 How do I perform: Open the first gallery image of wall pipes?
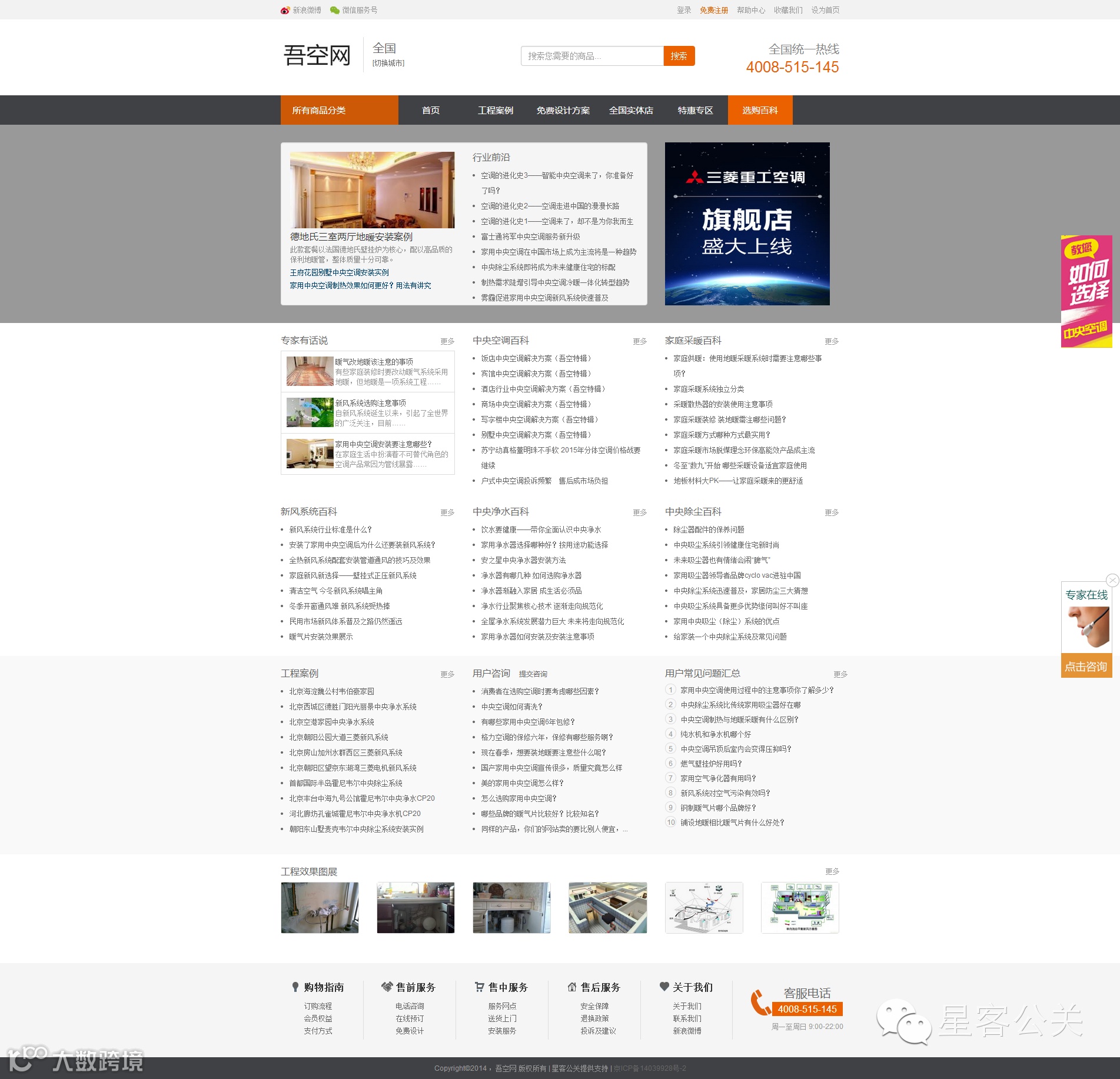[x=320, y=907]
